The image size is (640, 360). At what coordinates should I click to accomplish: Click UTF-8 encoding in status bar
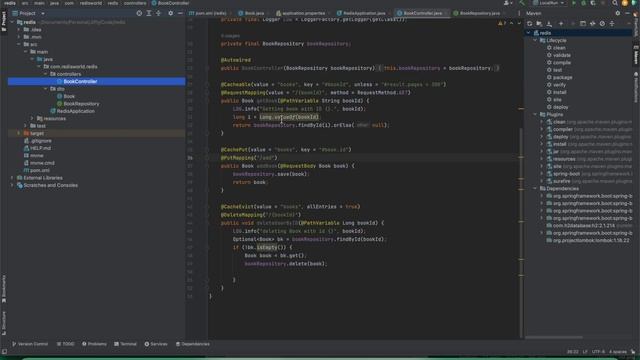(598, 351)
